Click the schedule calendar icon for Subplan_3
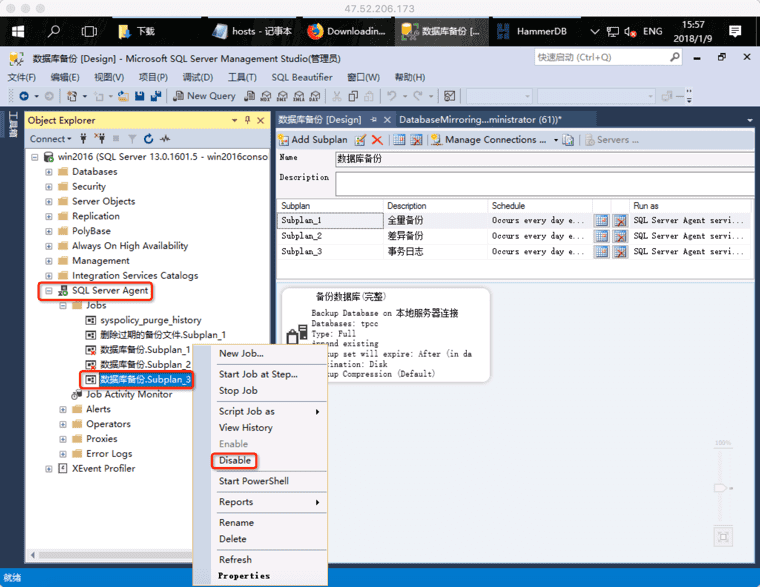 (601, 252)
